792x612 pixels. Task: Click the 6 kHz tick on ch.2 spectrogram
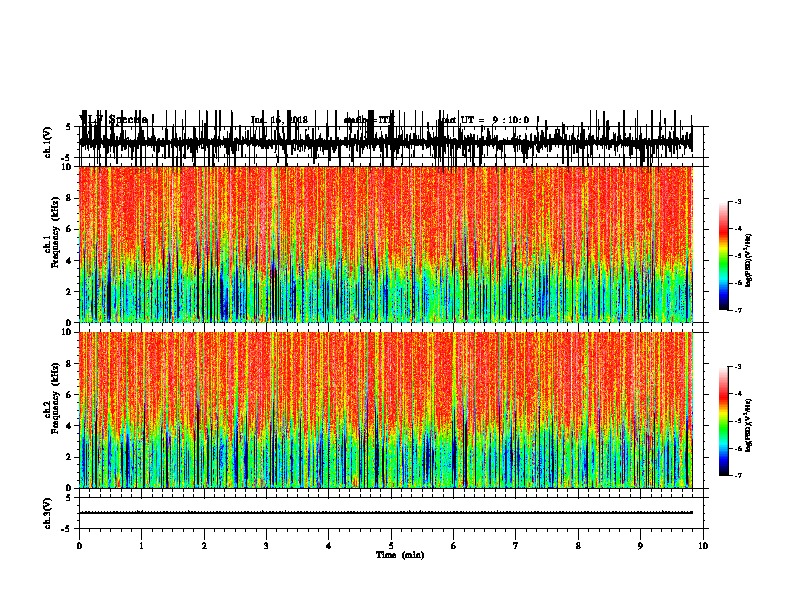point(69,395)
